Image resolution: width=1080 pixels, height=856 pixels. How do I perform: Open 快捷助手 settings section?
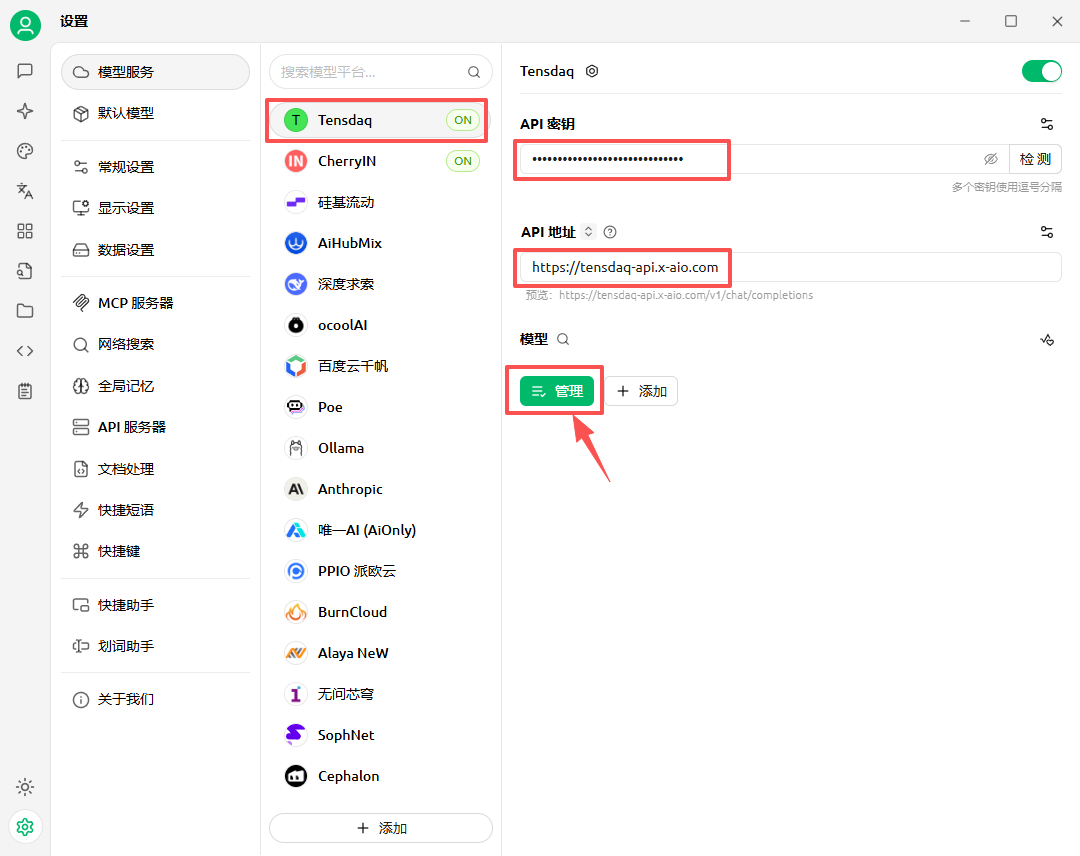click(x=155, y=605)
